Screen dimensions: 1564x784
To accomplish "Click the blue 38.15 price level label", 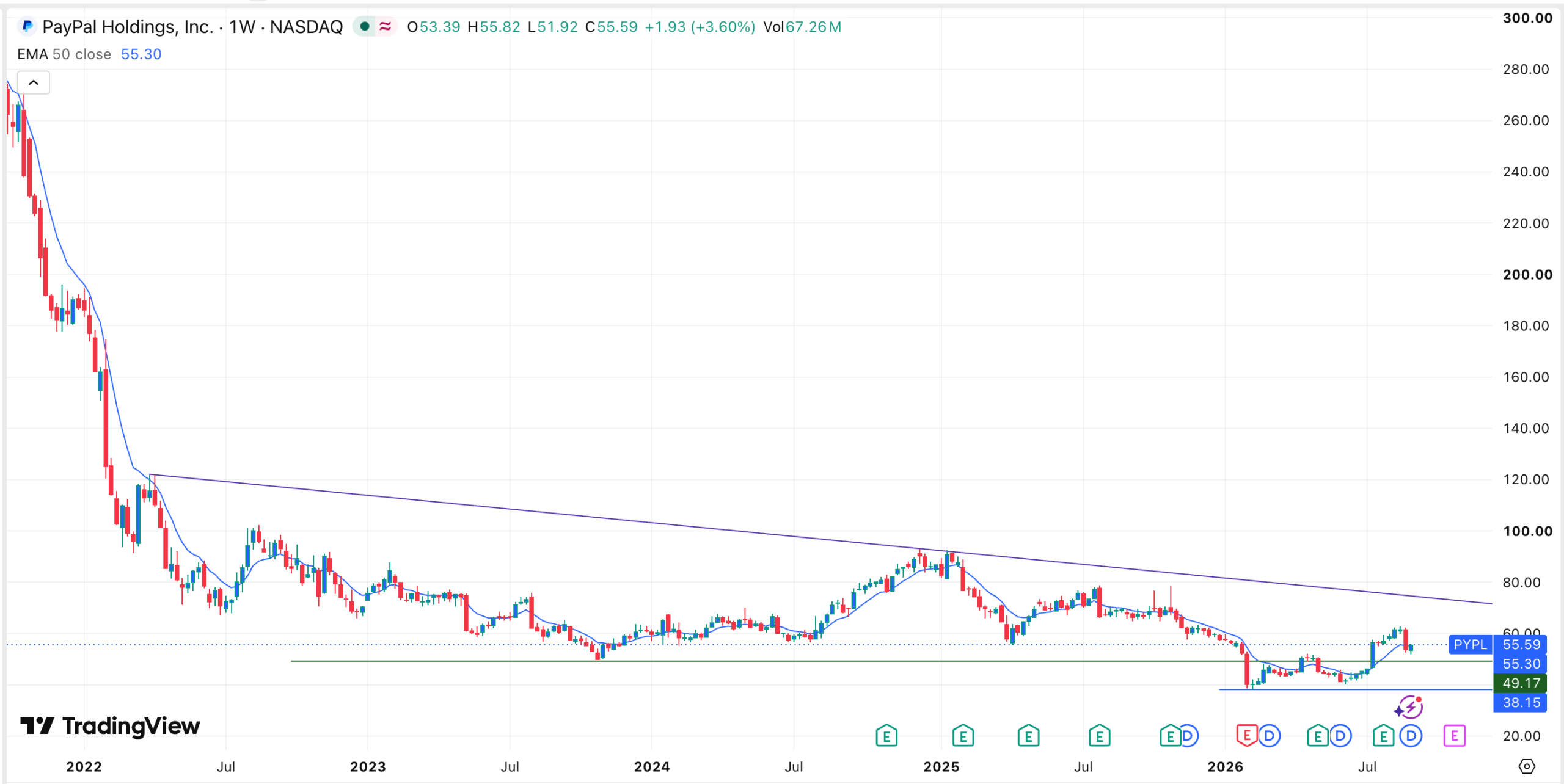I will pos(1521,703).
